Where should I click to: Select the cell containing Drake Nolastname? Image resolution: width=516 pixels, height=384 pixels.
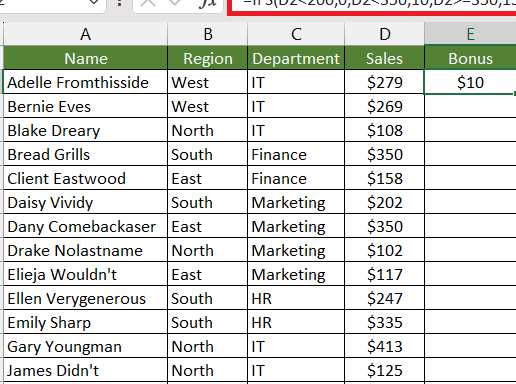point(85,250)
